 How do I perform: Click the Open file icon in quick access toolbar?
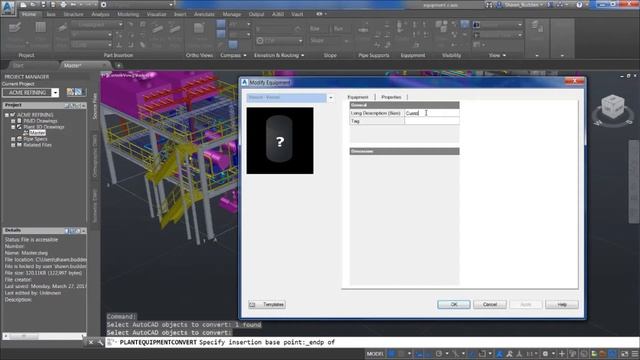click(x=33, y=5)
